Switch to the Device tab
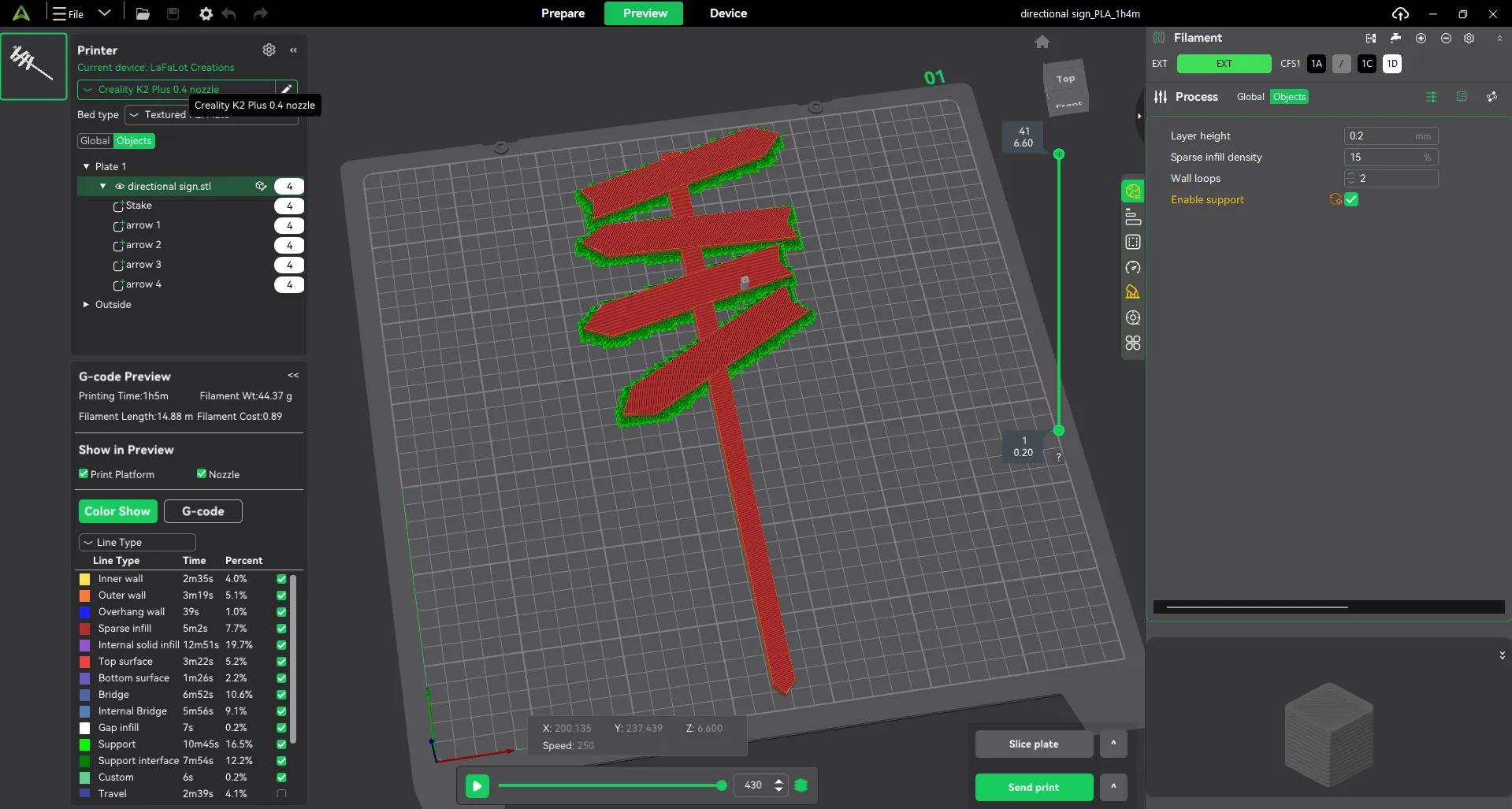The height and width of the screenshot is (809, 1512). click(728, 13)
